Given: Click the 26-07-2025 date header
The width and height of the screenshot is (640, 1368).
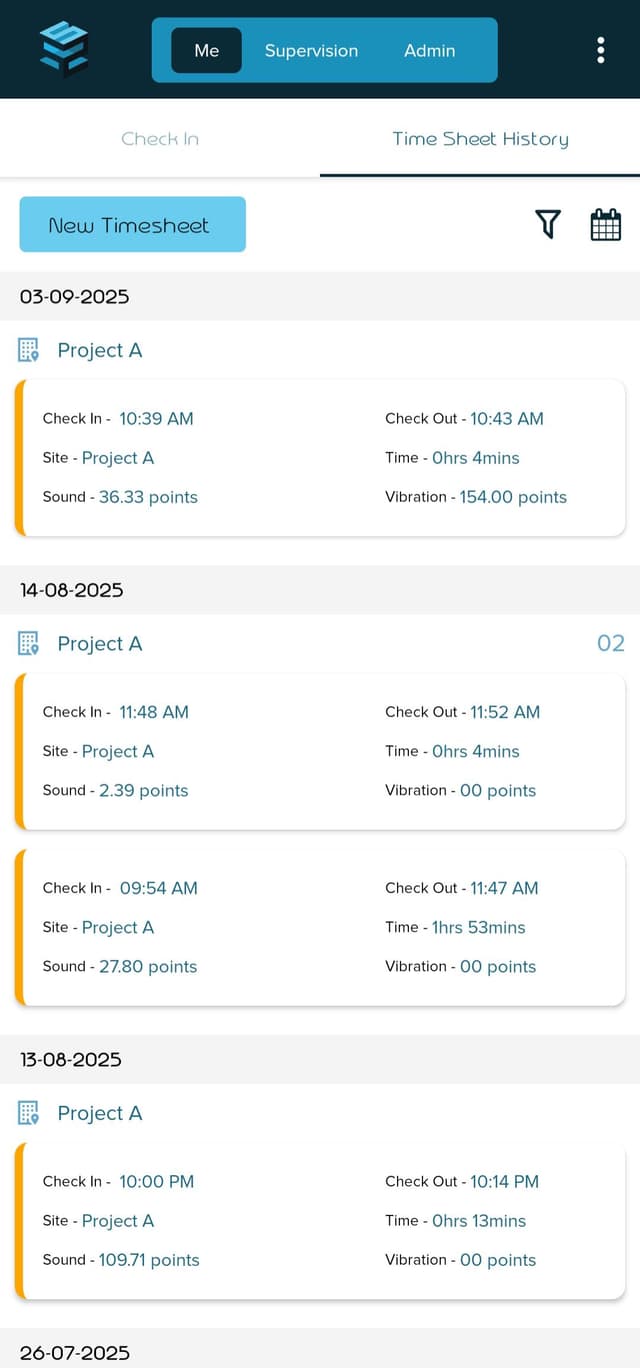Looking at the screenshot, I should tap(74, 1352).
